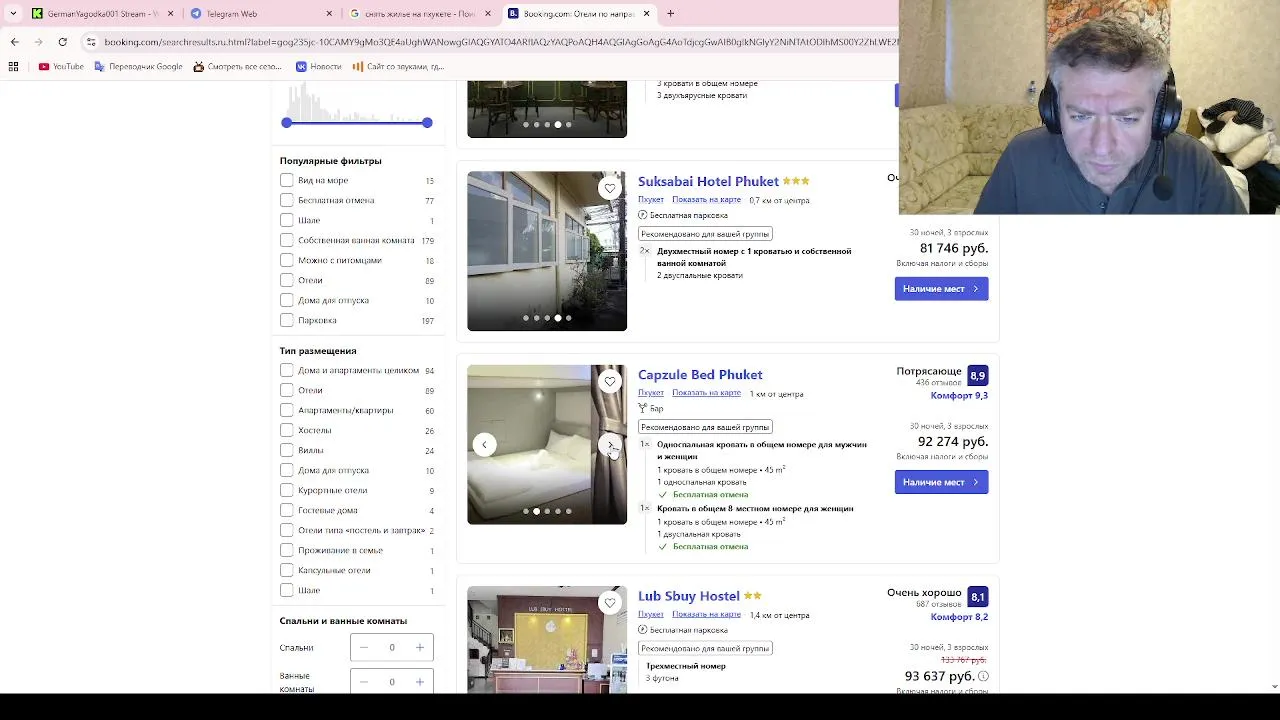Open the Пхукет link under Suksabai Hotel

click(x=651, y=200)
